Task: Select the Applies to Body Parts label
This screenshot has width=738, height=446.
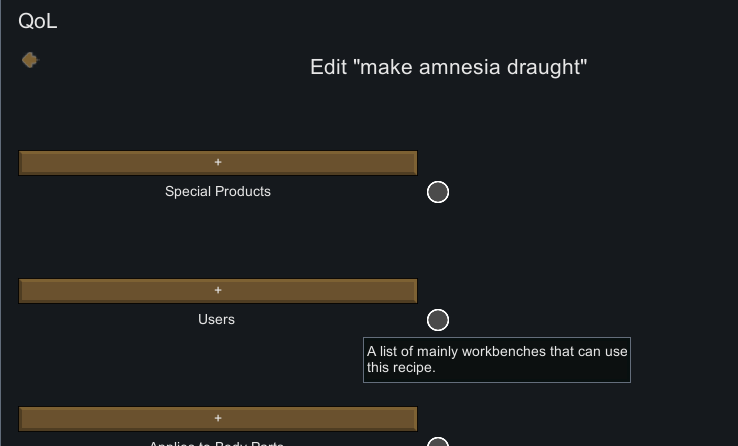Action: [217, 443]
